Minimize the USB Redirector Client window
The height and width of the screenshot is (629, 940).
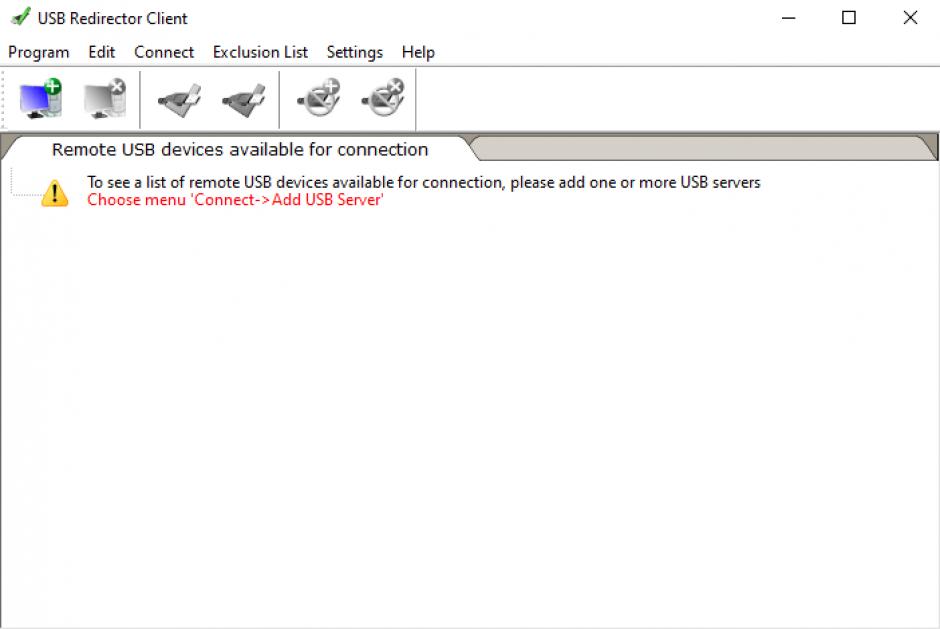coord(788,18)
